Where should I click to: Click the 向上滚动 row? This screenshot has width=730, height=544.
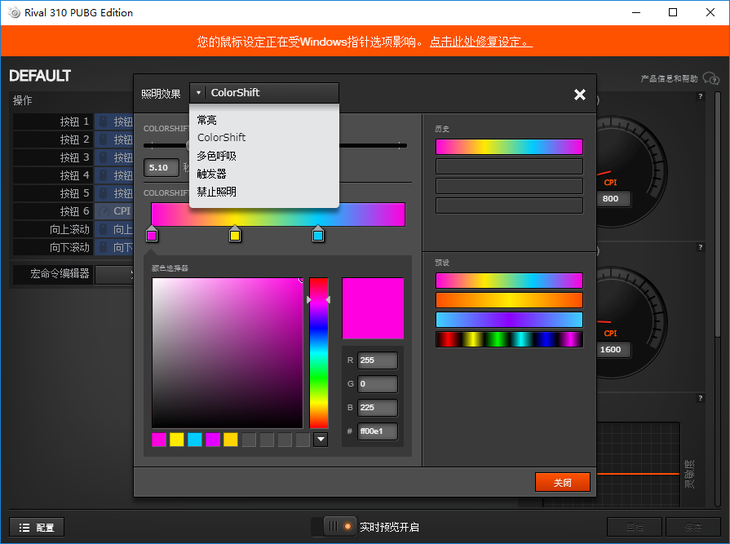[x=73, y=229]
